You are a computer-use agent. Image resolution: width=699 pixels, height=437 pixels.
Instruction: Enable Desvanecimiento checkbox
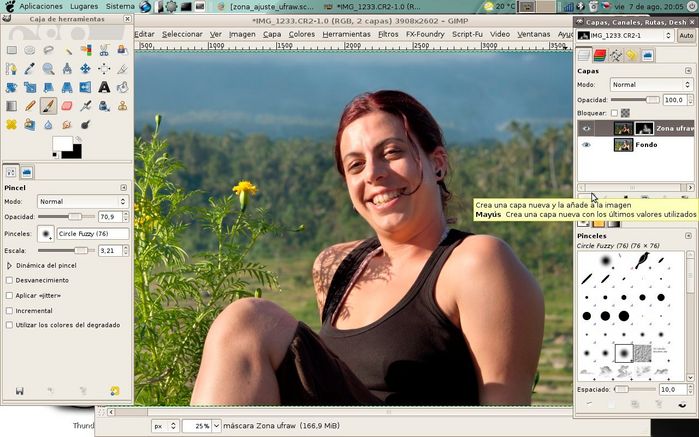(x=9, y=280)
